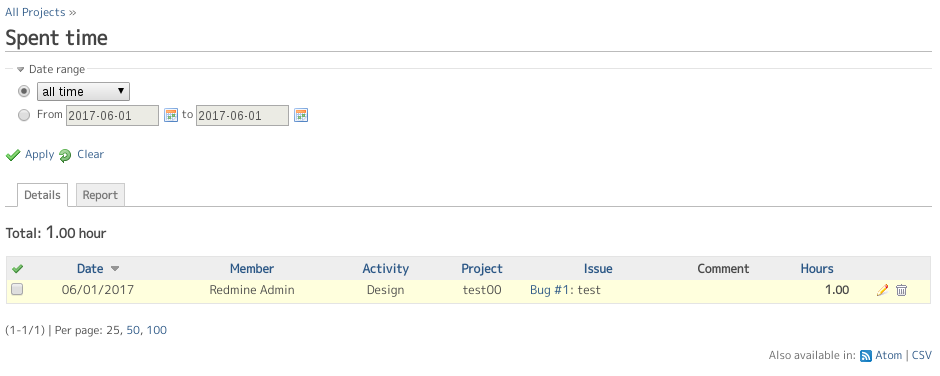
Task: Sort by the Project column header
Action: pos(482,269)
